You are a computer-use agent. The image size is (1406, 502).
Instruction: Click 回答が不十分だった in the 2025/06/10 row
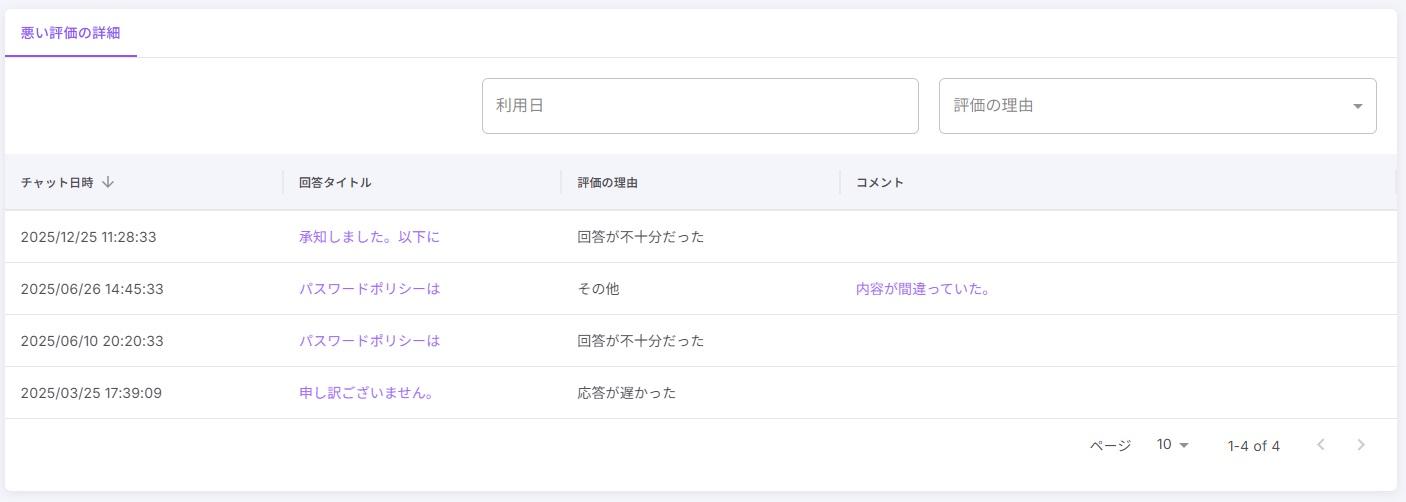tap(641, 341)
